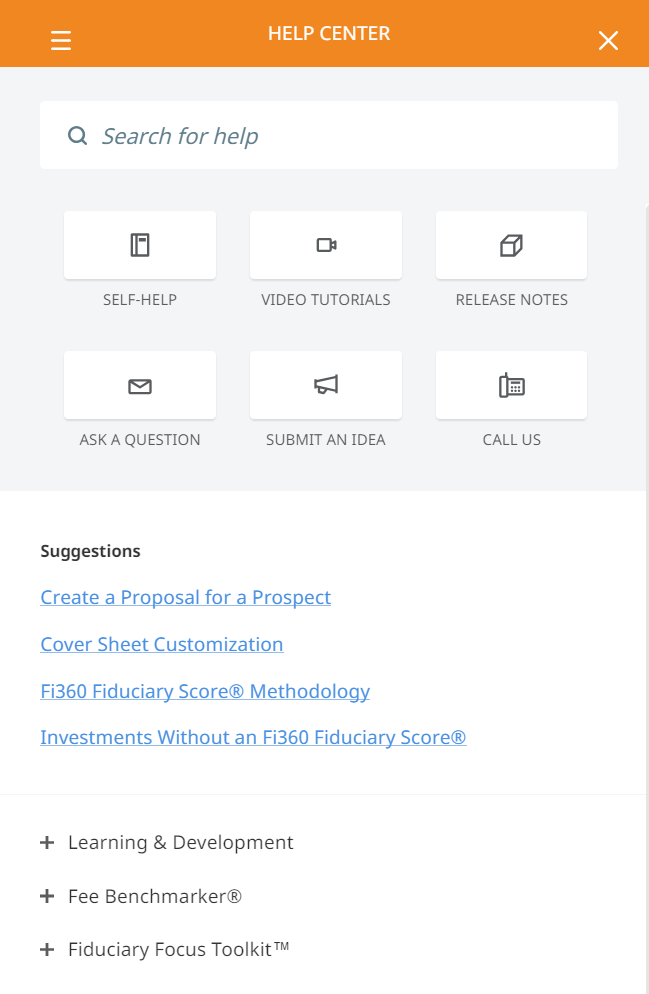Viewport: 649px width, 994px height.
Task: Expand the Fiduciary Focus Toolkit section
Action: click(47, 950)
